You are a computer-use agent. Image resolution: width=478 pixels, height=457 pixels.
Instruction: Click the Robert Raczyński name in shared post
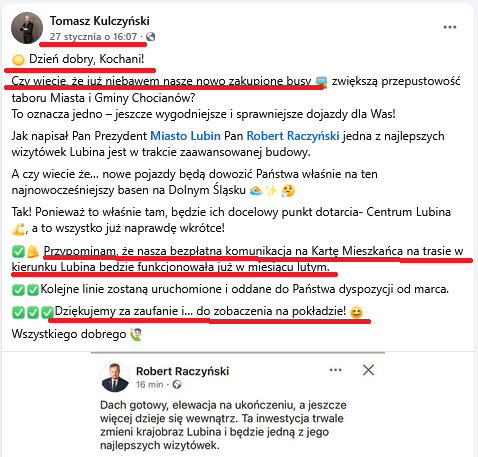click(x=182, y=371)
